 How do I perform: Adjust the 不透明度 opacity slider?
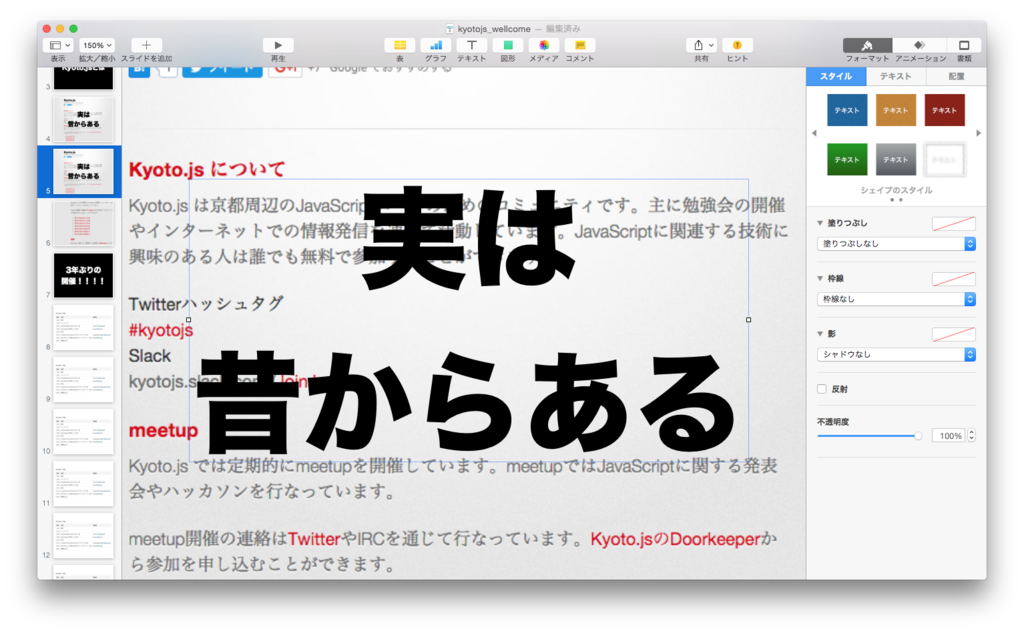pyautogui.click(x=870, y=436)
